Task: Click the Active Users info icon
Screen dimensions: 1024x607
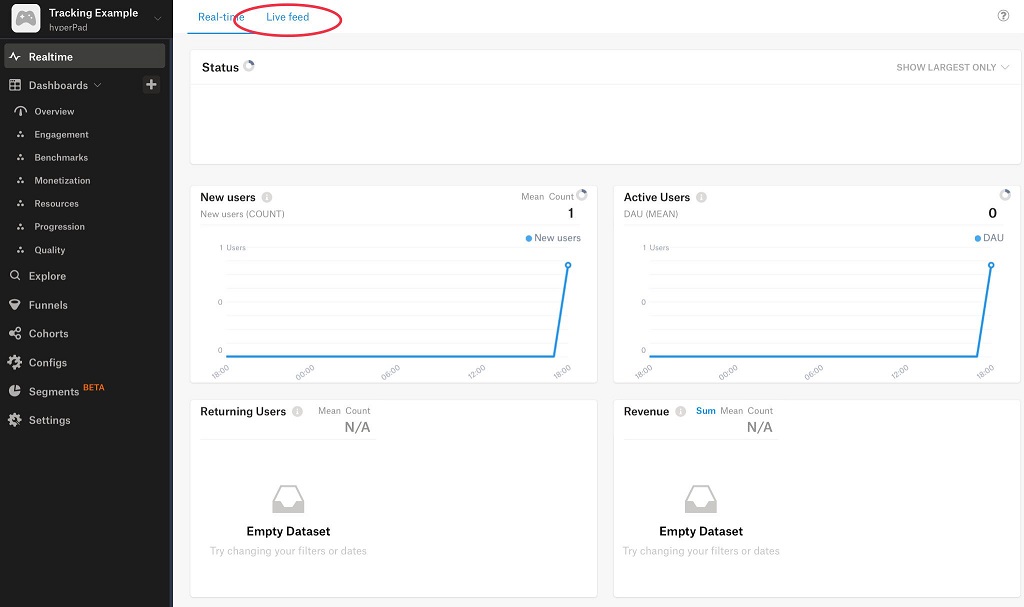Action: point(701,198)
